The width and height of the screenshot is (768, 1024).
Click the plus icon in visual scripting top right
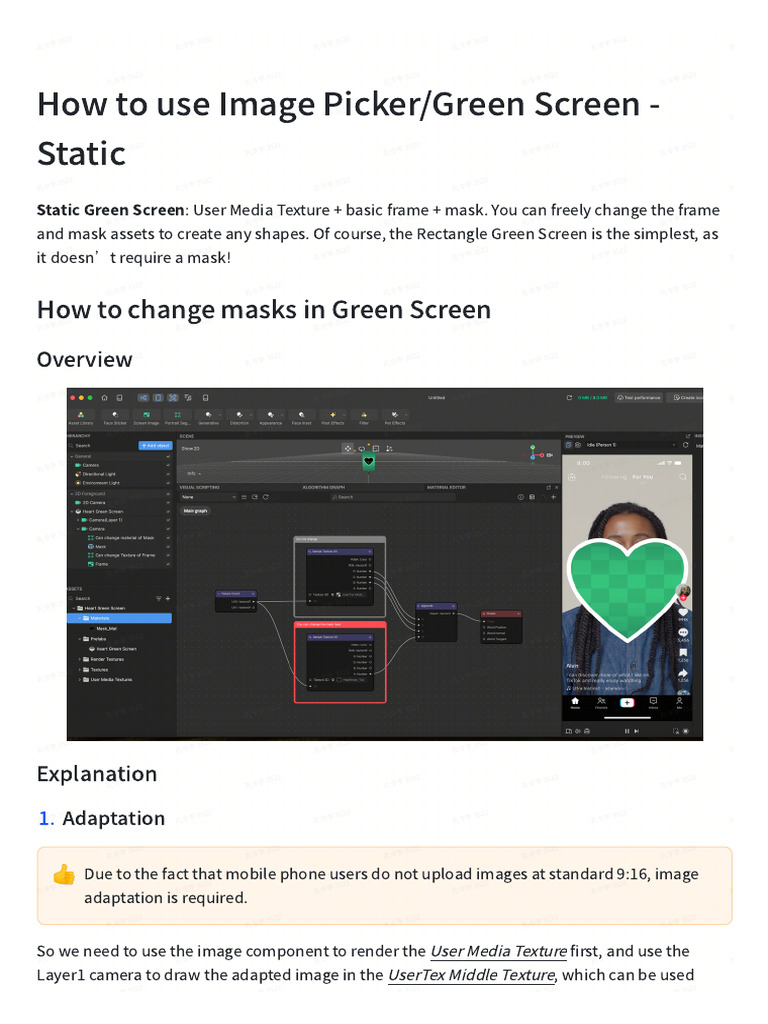(553, 497)
